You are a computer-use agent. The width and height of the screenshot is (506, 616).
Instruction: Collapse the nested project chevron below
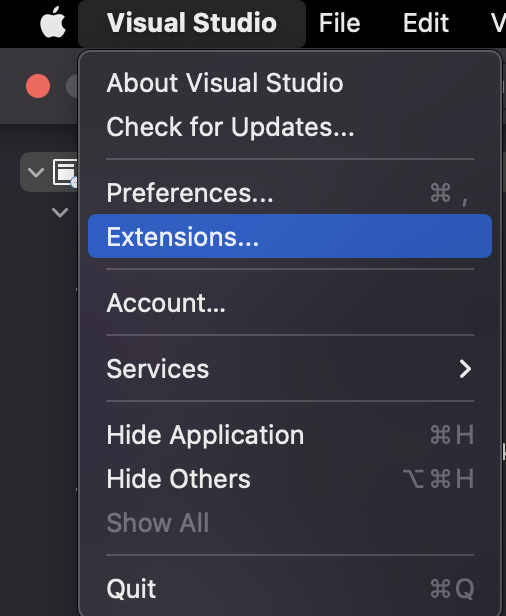click(60, 213)
